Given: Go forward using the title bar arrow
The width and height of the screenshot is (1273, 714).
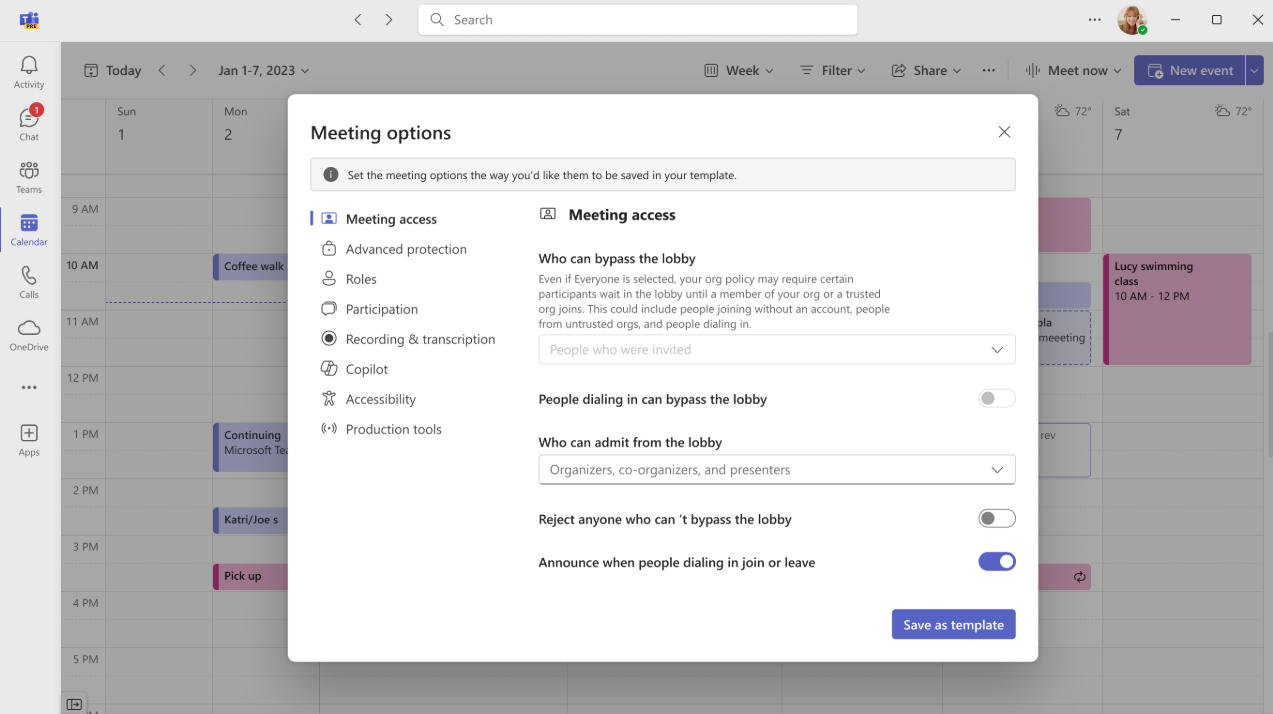Looking at the screenshot, I should pos(389,19).
